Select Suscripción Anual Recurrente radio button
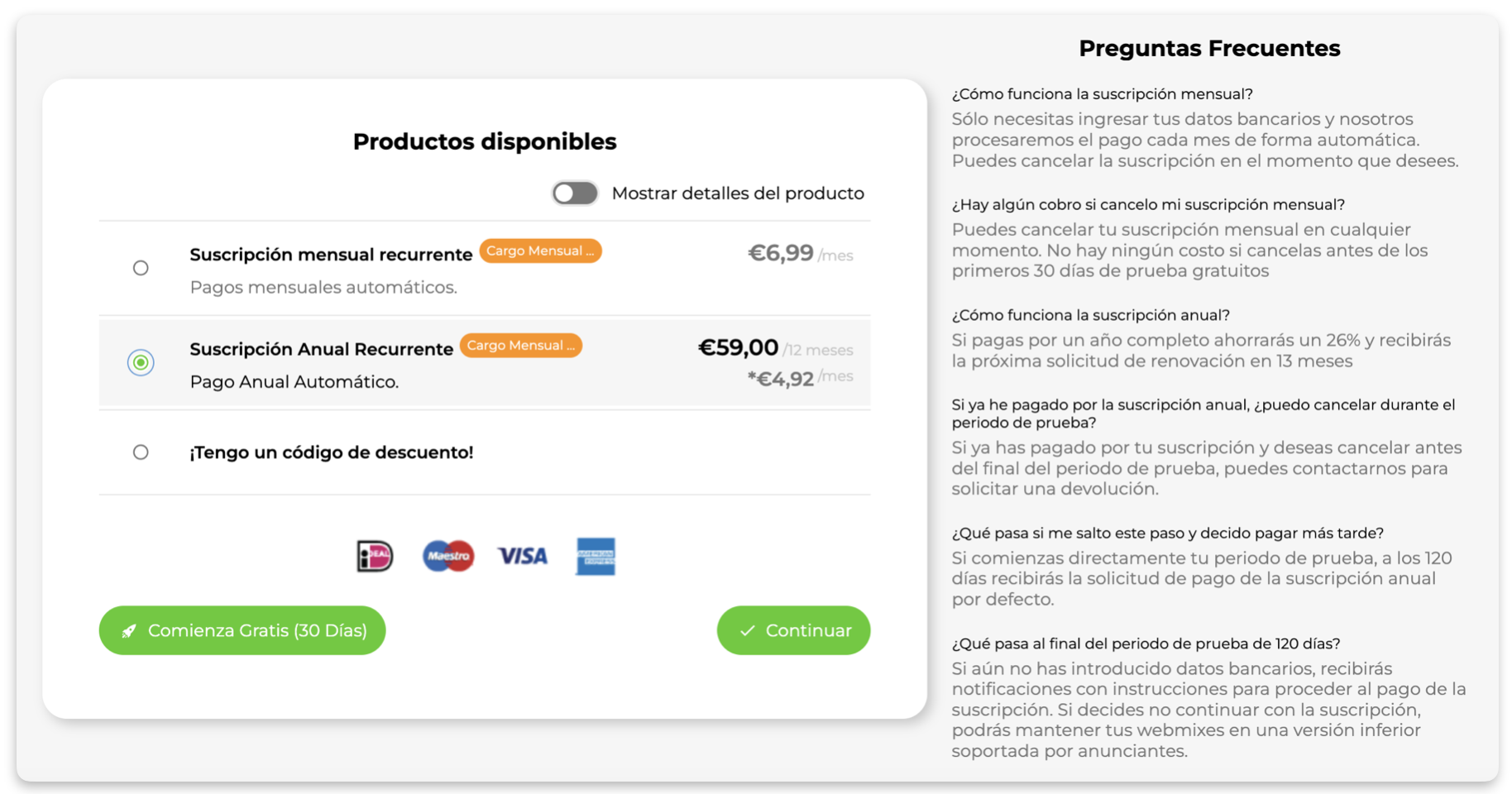1512x794 pixels. [x=141, y=362]
